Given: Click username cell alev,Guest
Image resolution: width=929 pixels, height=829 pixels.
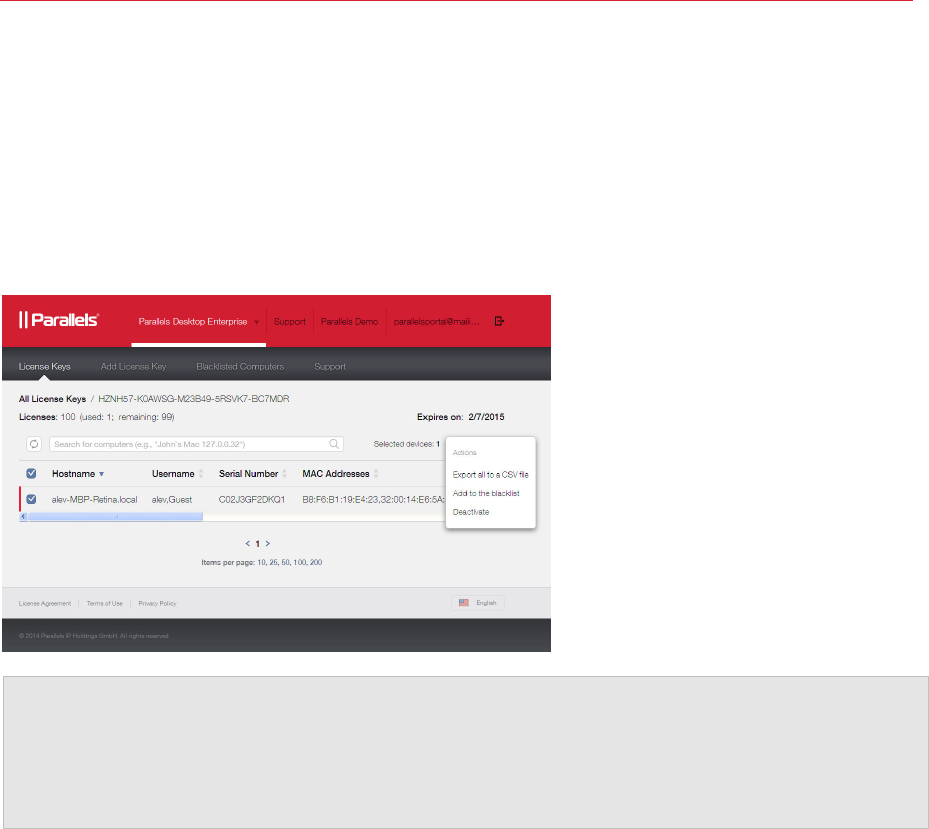Looking at the screenshot, I should click(172, 500).
